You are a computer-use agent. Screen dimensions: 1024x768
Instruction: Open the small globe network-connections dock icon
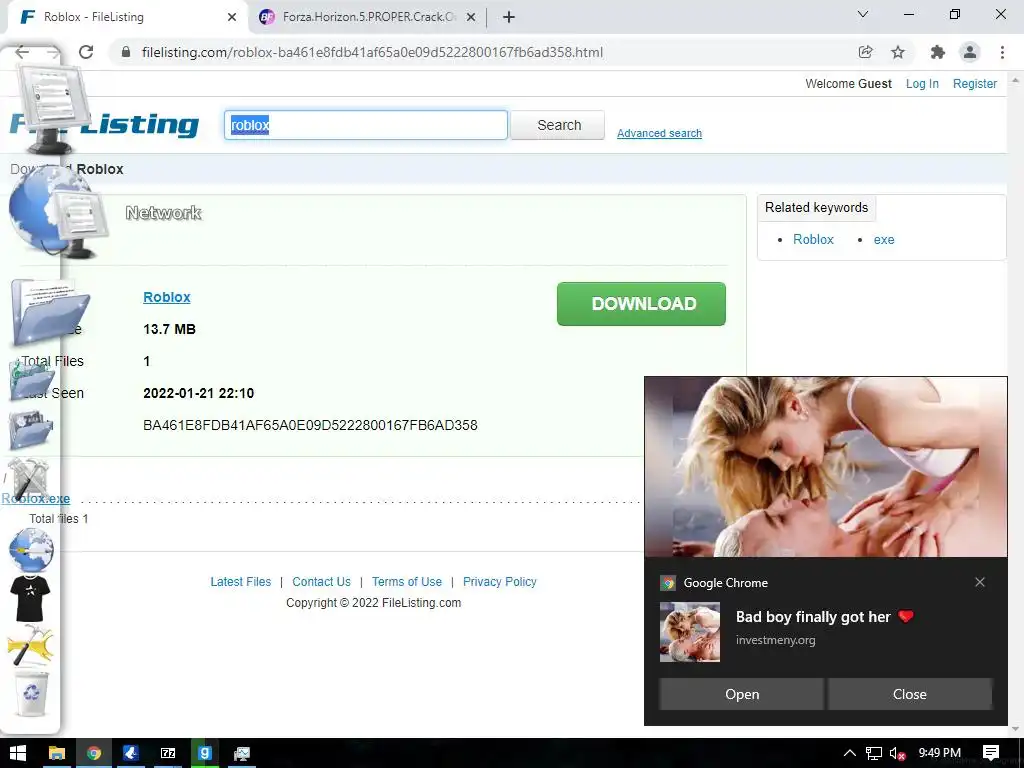[31, 550]
